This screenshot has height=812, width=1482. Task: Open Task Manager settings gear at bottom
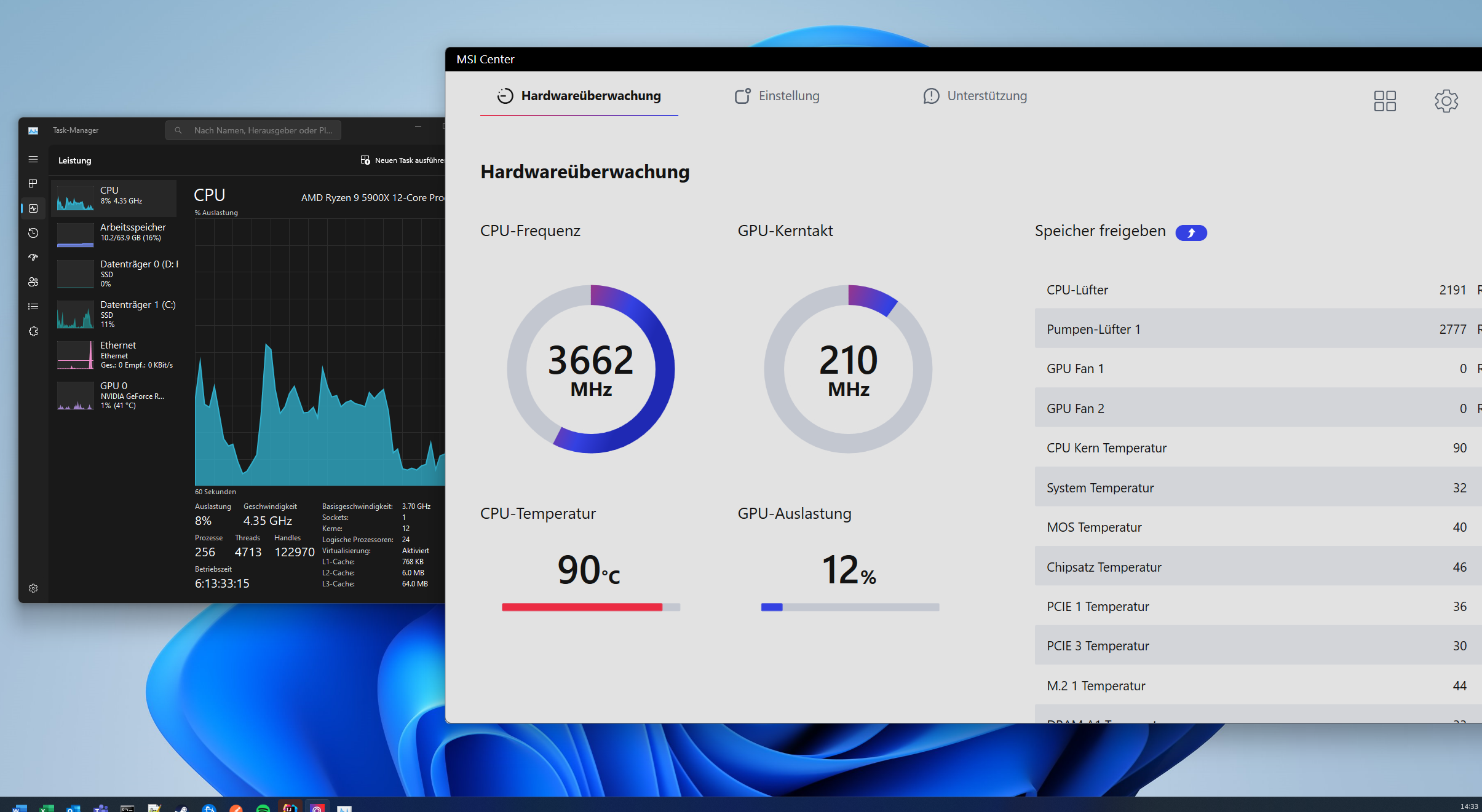point(33,588)
